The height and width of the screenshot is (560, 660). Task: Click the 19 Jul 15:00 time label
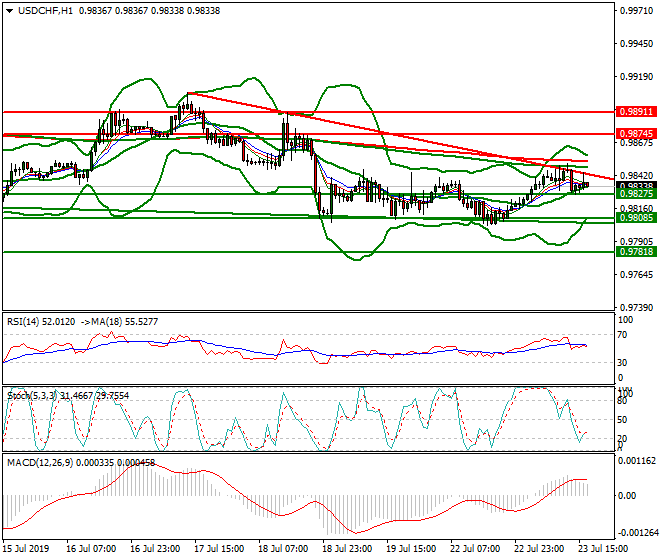click(x=411, y=549)
